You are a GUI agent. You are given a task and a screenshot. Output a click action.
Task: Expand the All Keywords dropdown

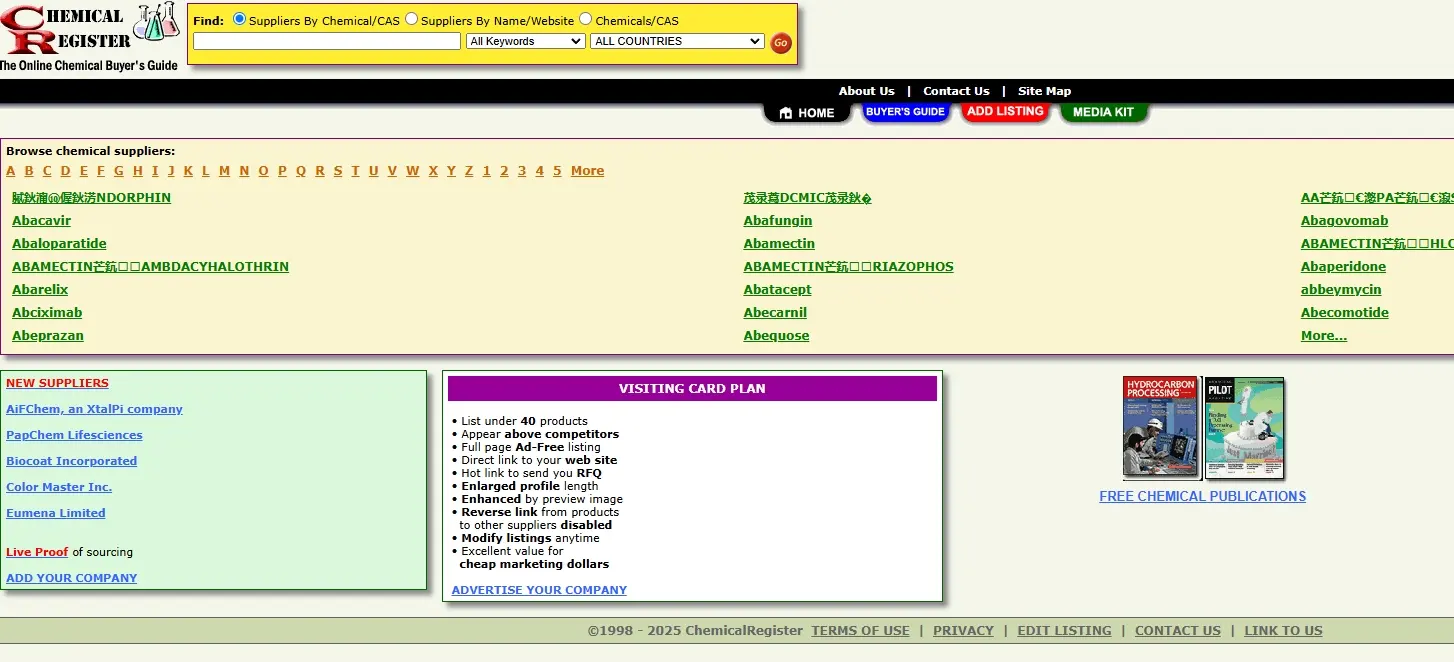525,41
